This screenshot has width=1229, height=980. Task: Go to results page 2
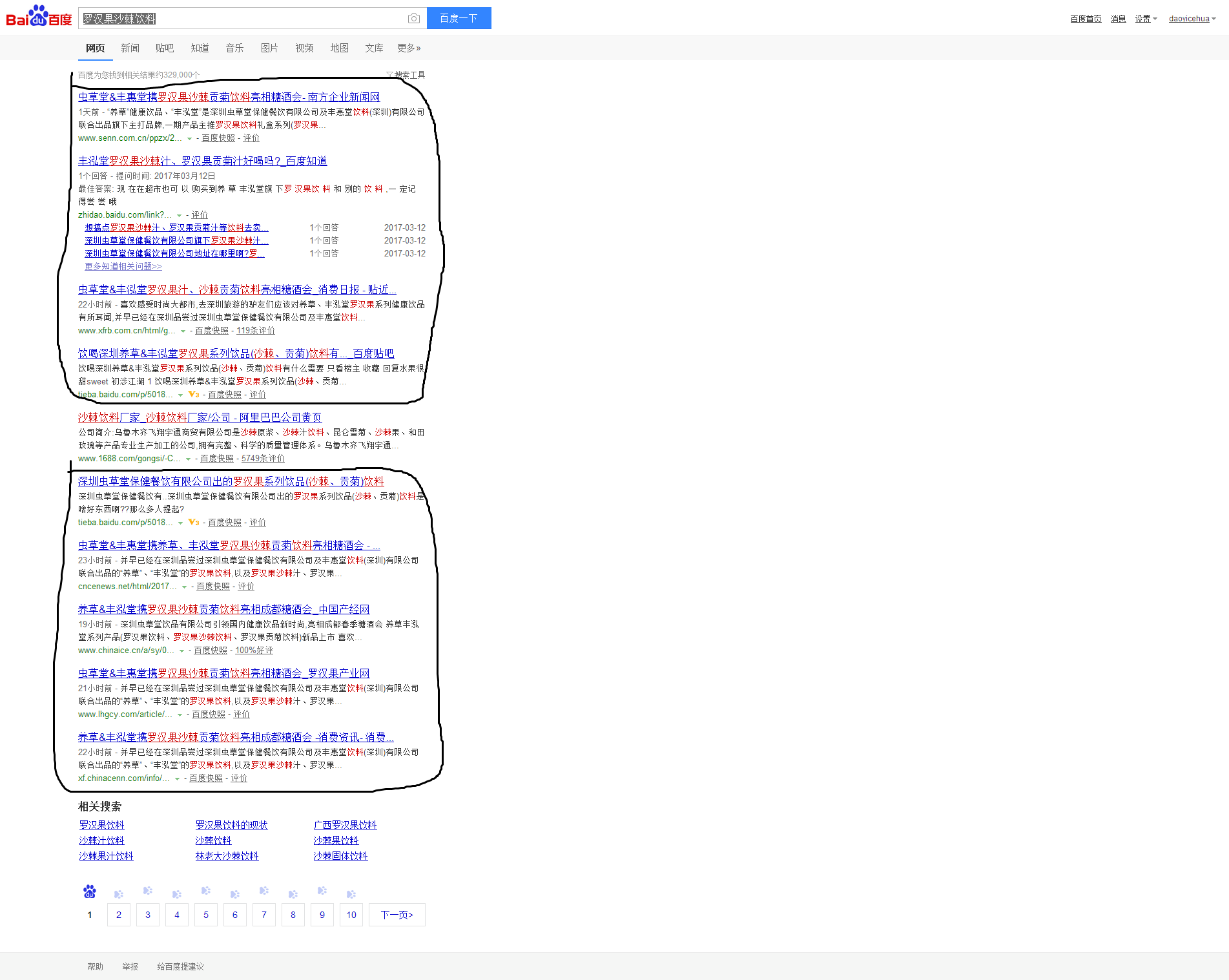point(119,915)
